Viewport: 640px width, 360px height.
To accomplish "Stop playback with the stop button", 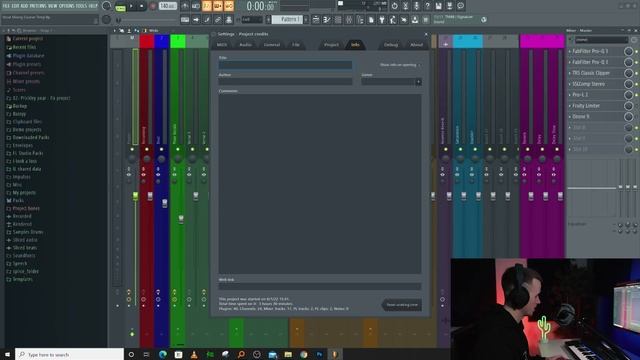I will 142,6.
